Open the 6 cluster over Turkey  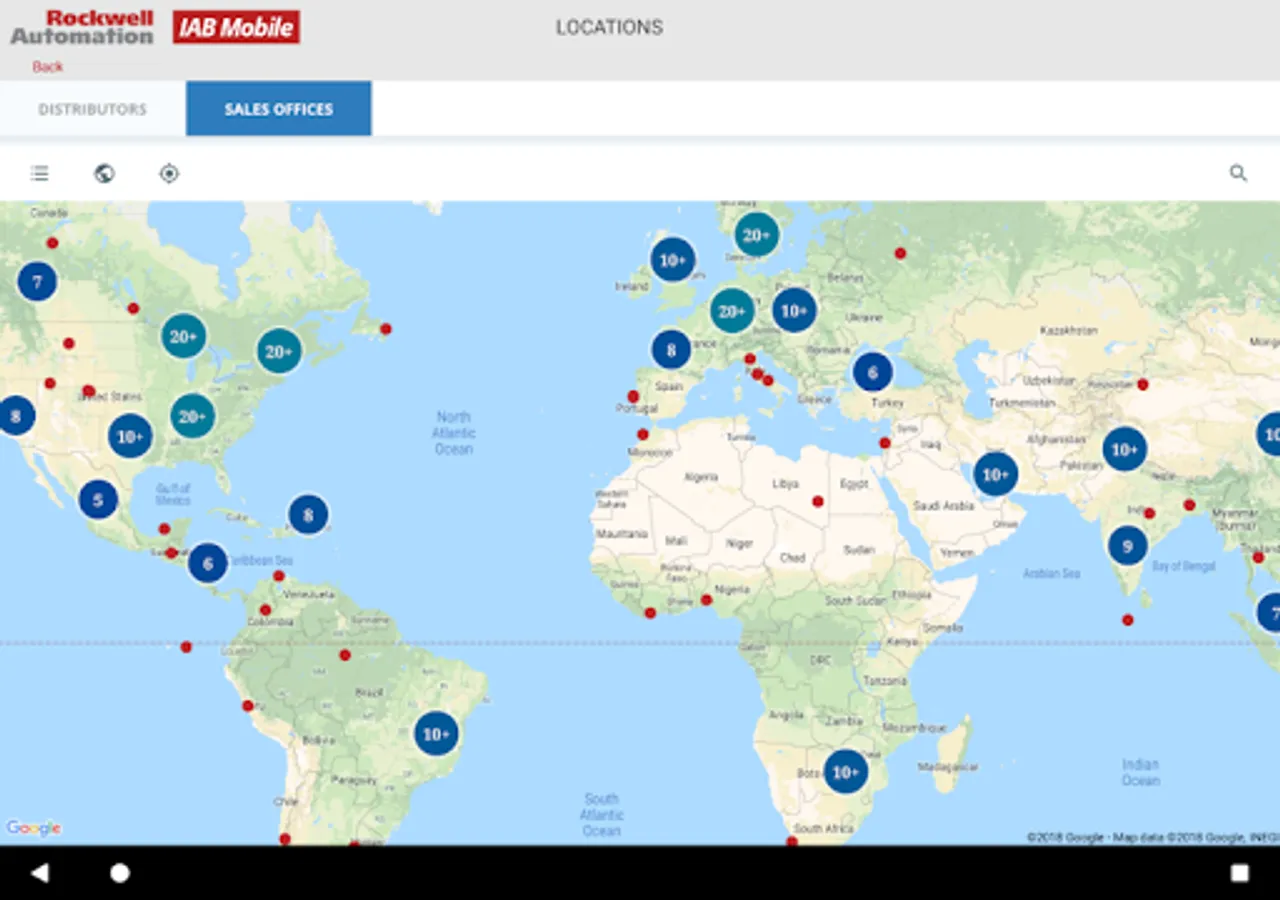(x=873, y=372)
